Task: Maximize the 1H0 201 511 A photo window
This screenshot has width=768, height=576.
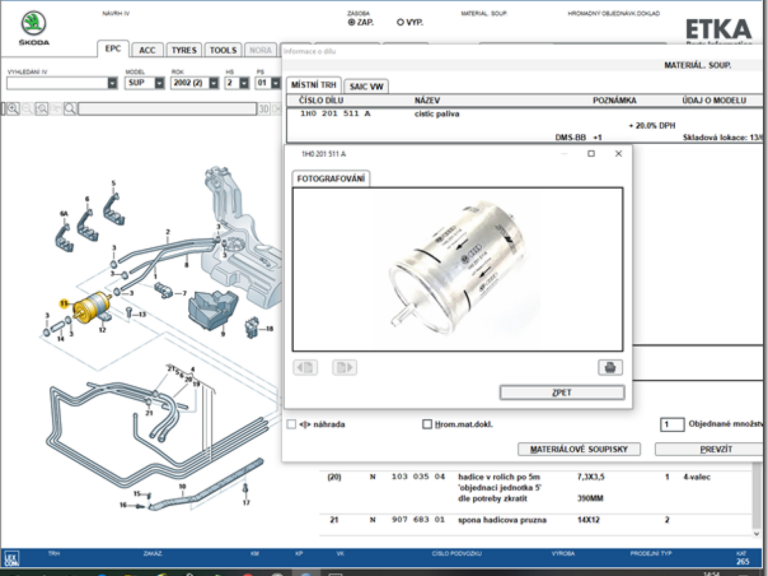Action: click(591, 154)
